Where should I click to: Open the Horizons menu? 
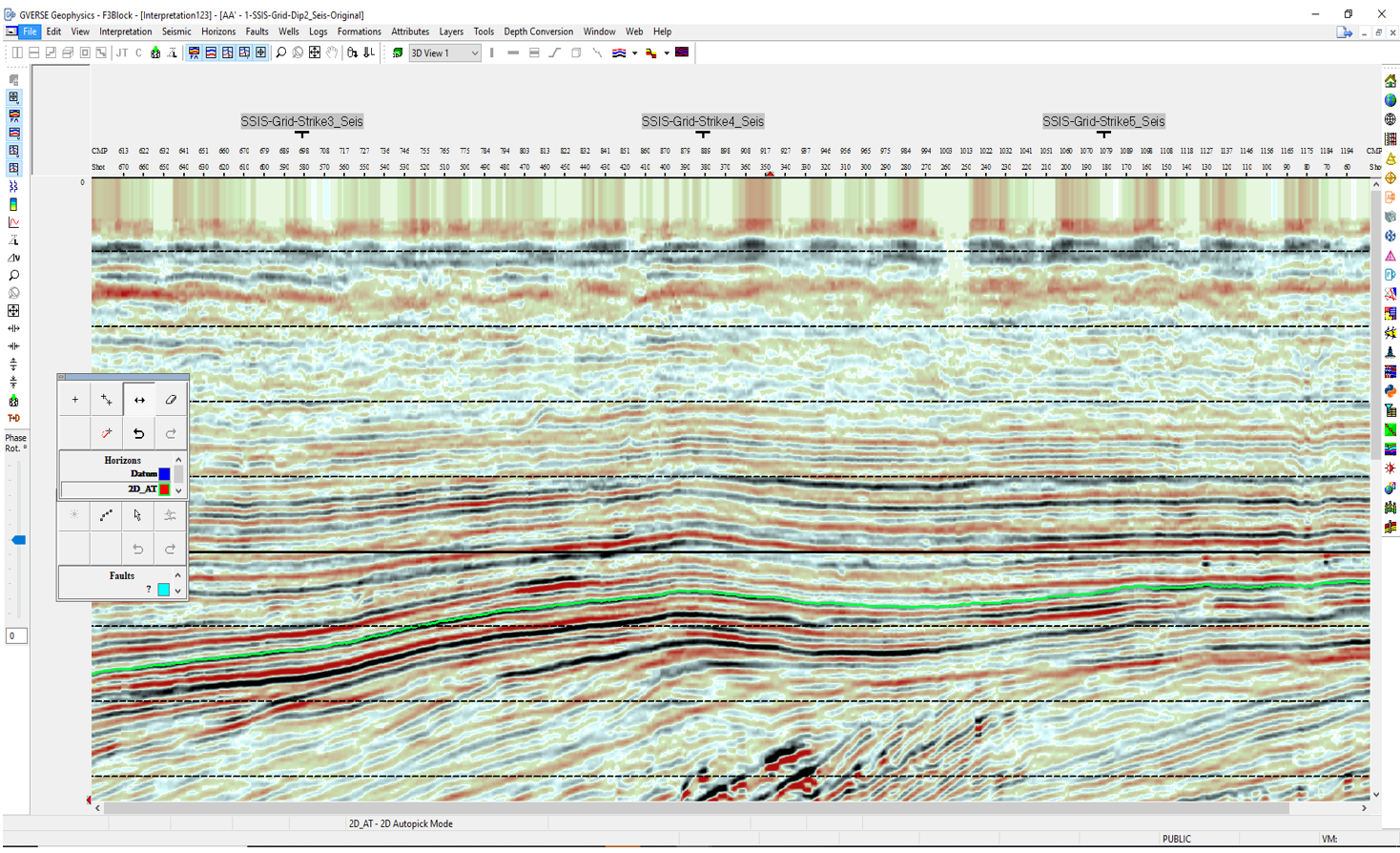tap(218, 31)
